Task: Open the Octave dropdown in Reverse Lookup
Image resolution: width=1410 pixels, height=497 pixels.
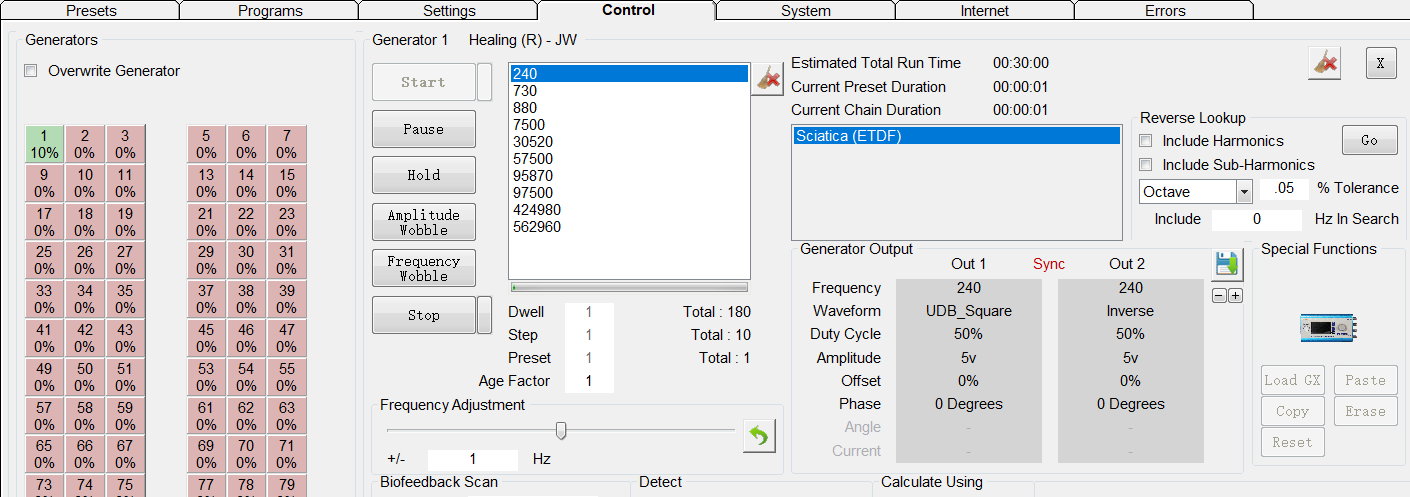Action: (1244, 192)
